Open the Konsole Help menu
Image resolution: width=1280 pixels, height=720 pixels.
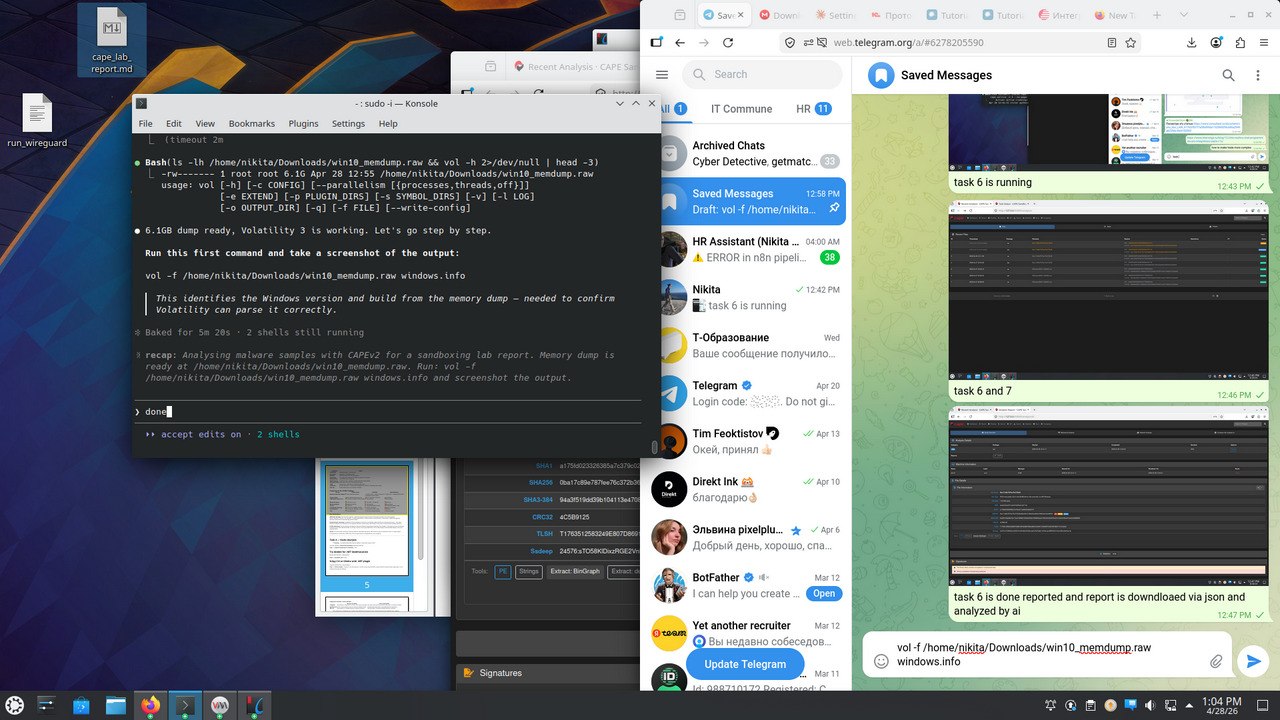[x=388, y=124]
